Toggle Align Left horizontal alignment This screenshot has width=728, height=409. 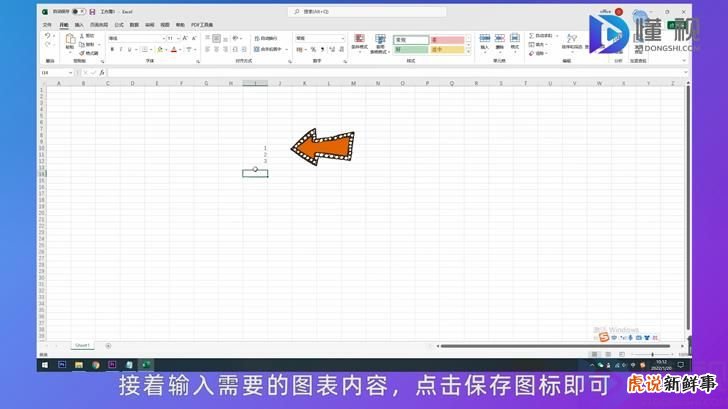[x=208, y=49]
